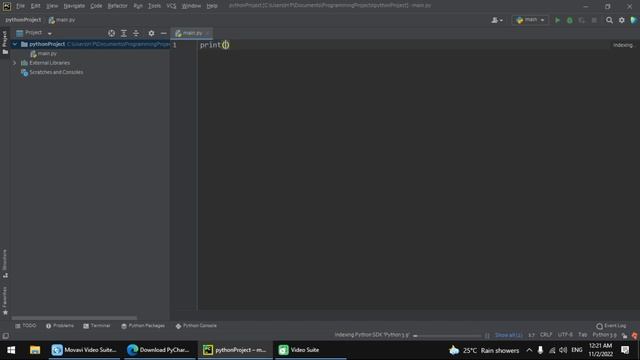Open Project view selector dropdown

point(34,33)
